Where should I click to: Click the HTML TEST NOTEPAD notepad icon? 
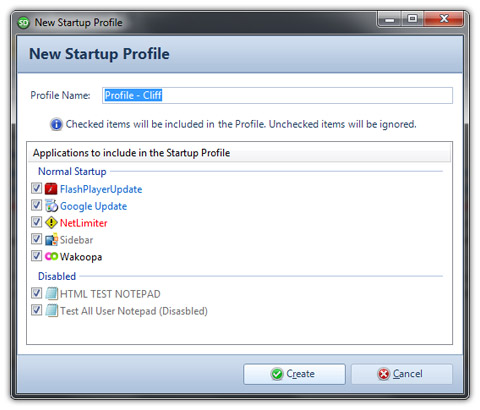[x=51, y=293]
